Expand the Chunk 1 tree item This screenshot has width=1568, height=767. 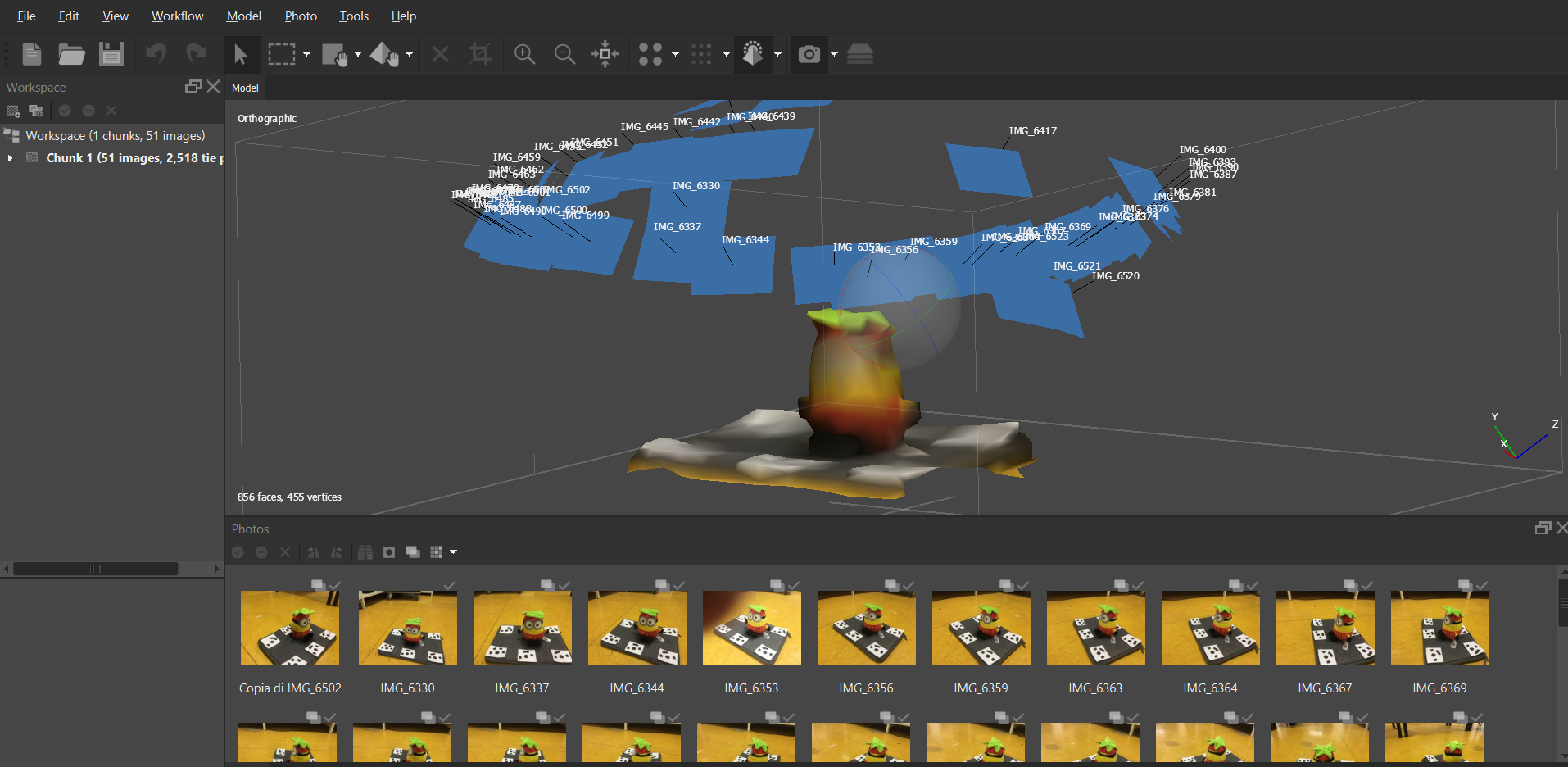[x=10, y=158]
